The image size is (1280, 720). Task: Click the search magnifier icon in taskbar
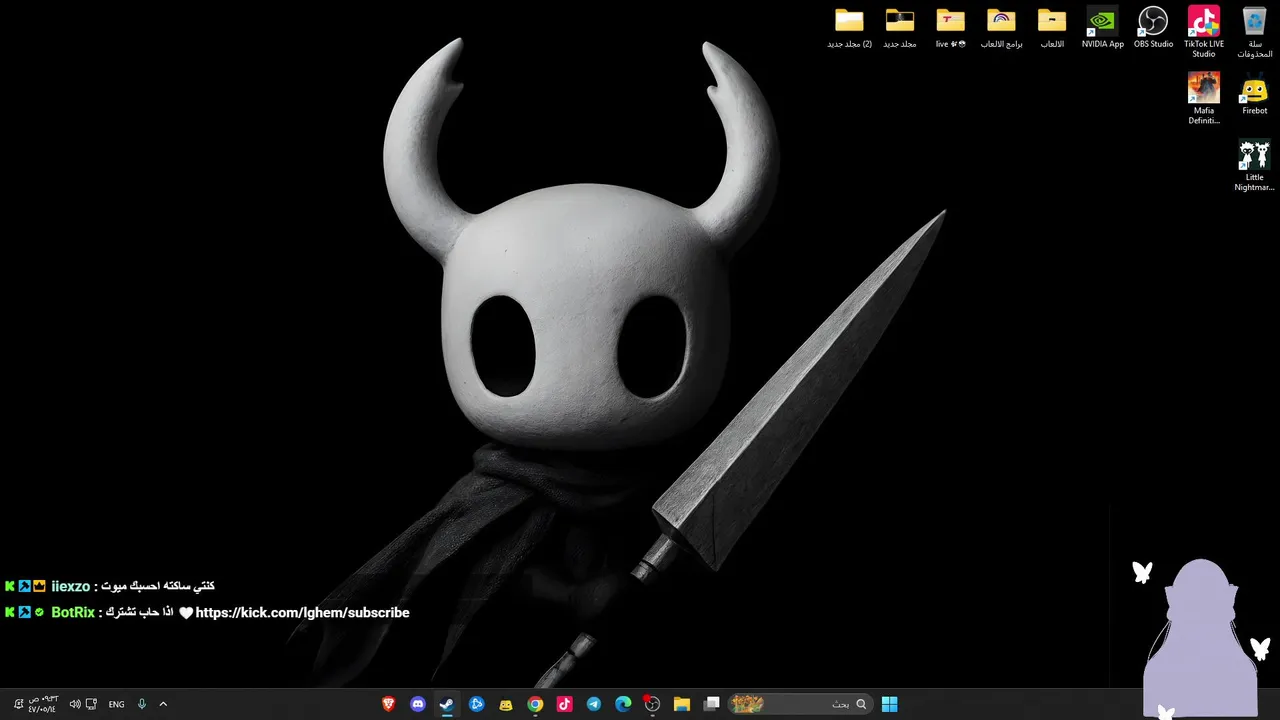pyautogui.click(x=861, y=704)
